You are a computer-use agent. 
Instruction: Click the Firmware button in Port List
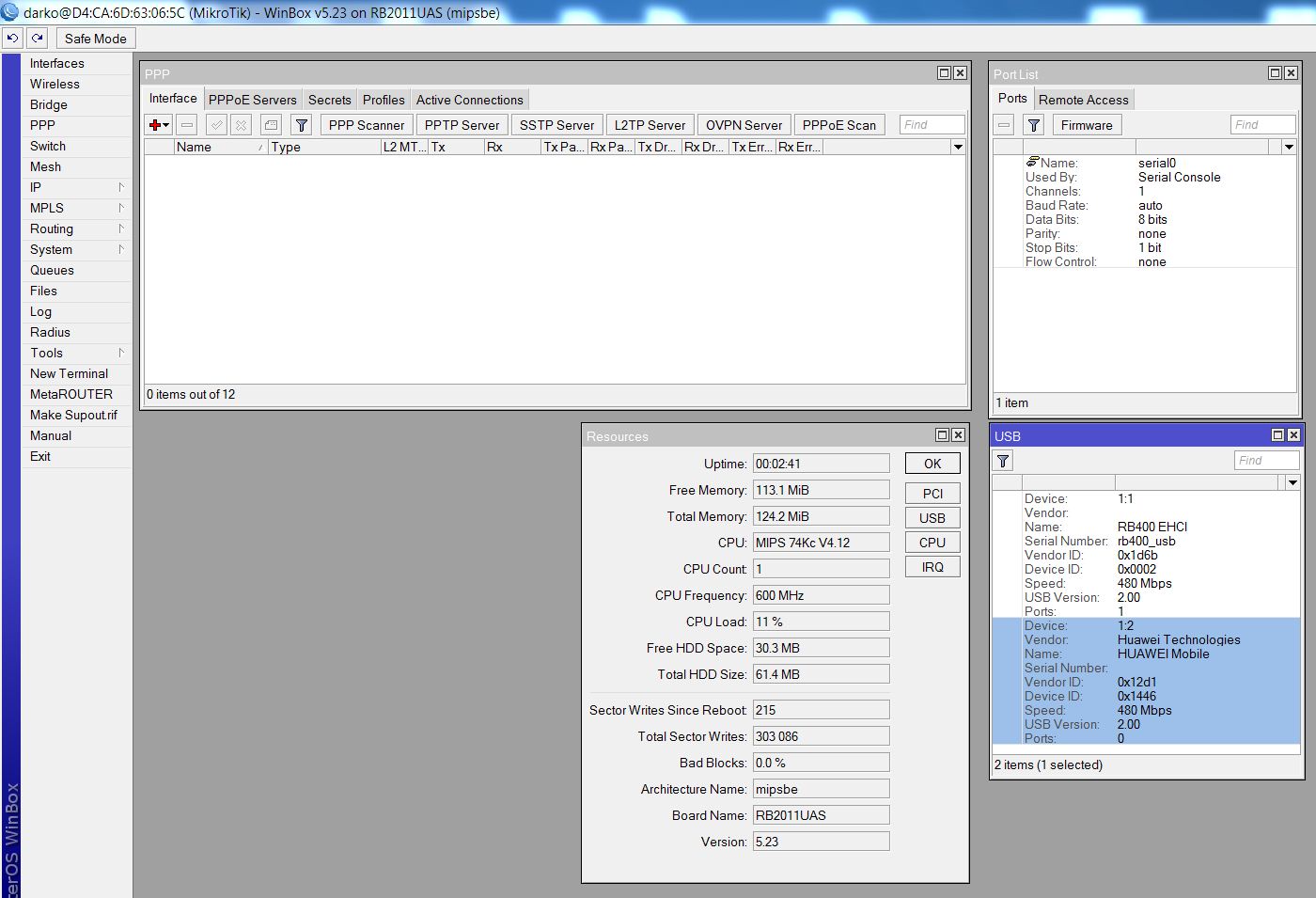point(1087,125)
